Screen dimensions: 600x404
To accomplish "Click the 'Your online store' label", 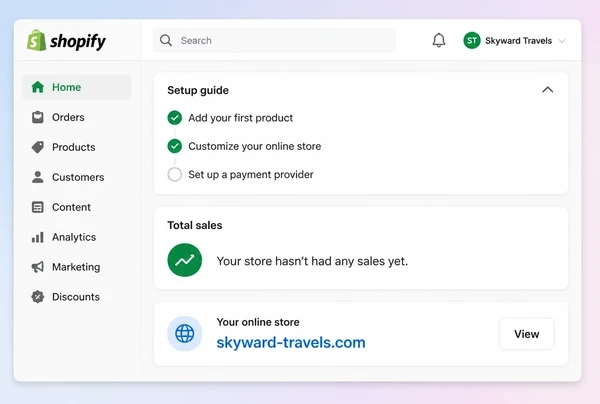I will point(258,322).
